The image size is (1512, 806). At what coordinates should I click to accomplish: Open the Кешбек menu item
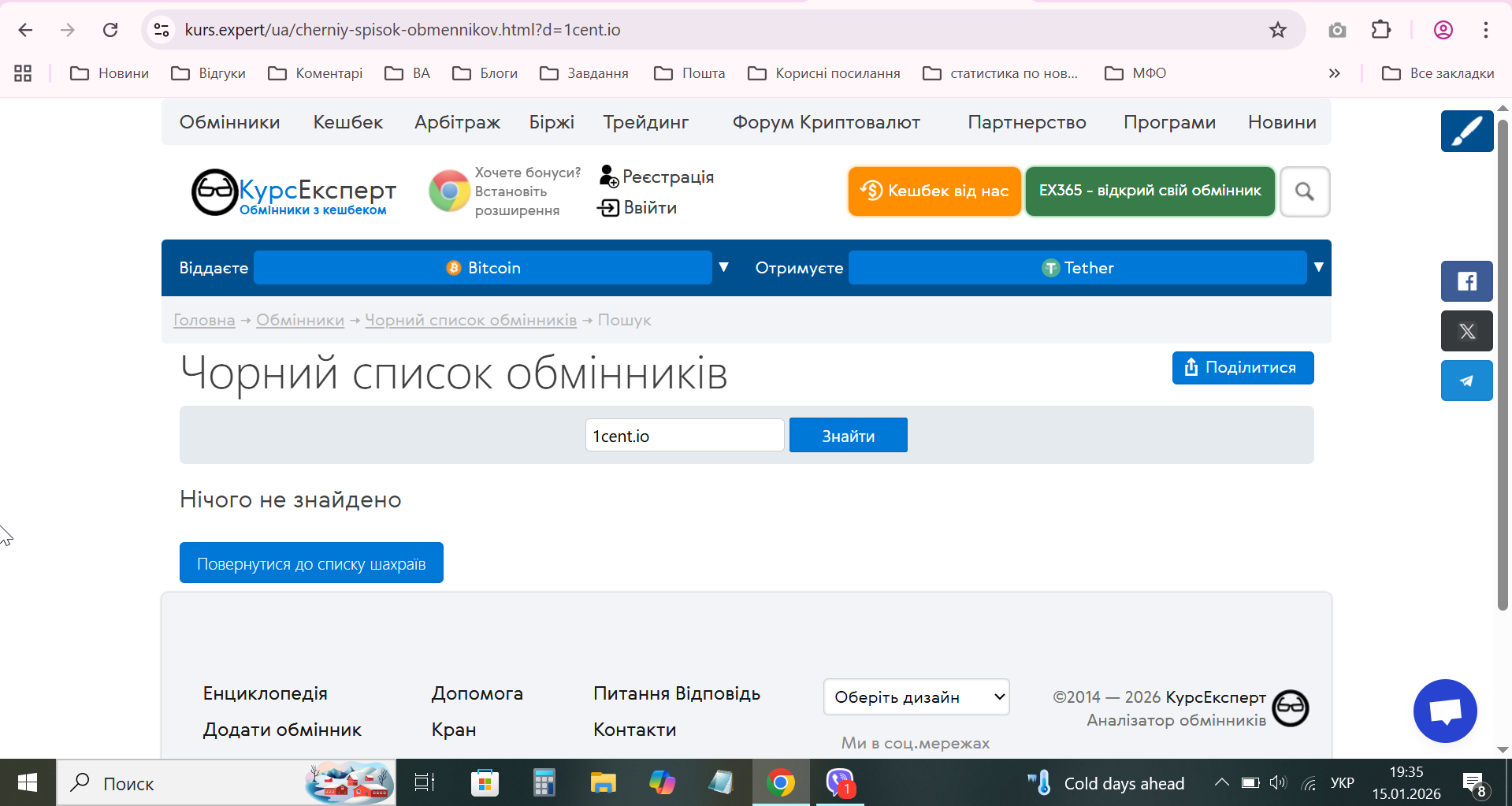[x=348, y=122]
